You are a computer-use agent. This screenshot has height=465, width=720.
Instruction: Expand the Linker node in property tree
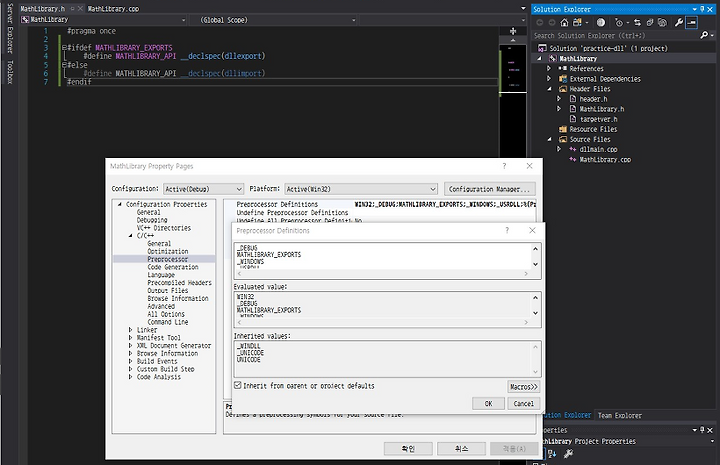(130, 330)
